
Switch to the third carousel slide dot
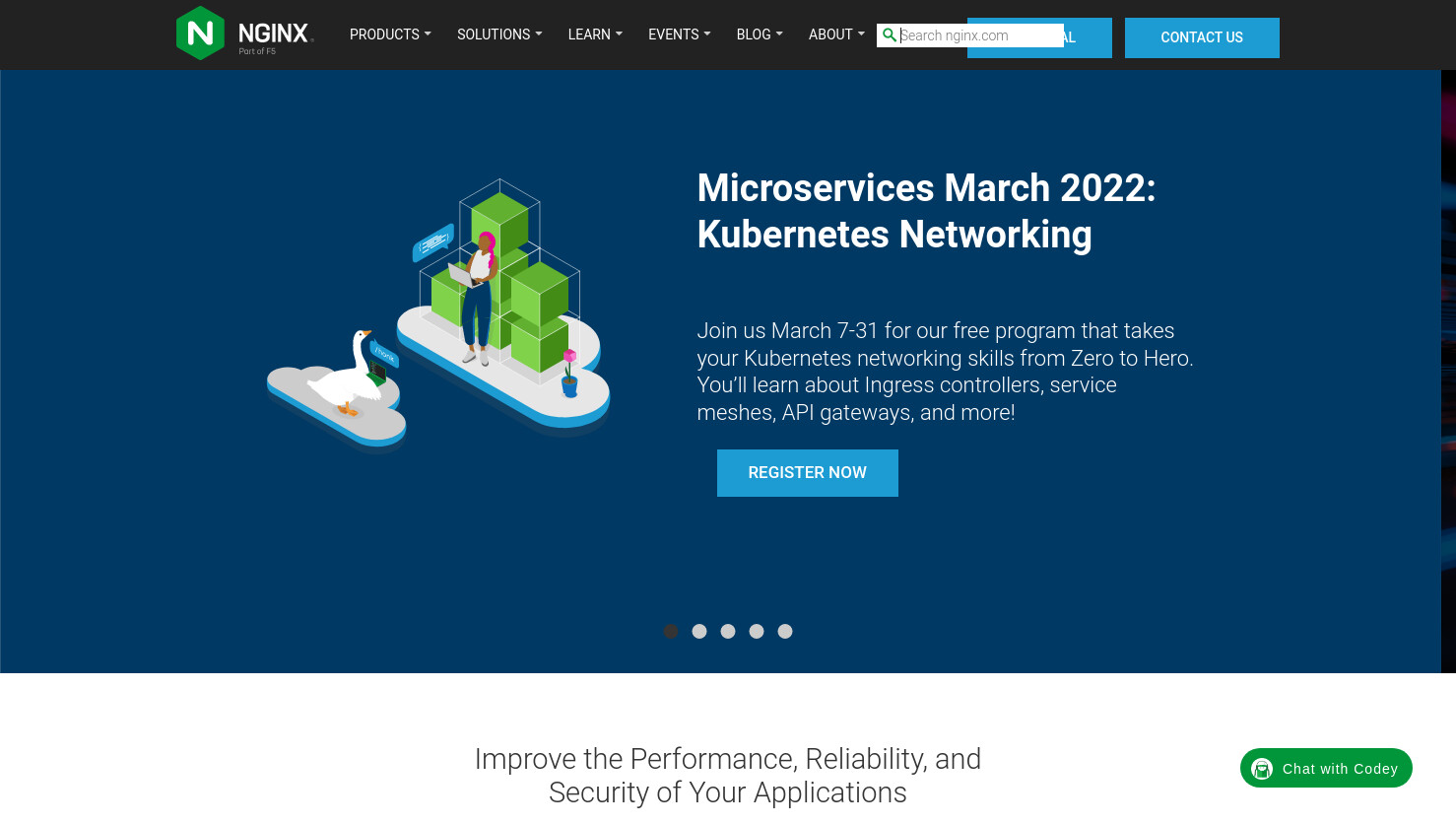[728, 631]
